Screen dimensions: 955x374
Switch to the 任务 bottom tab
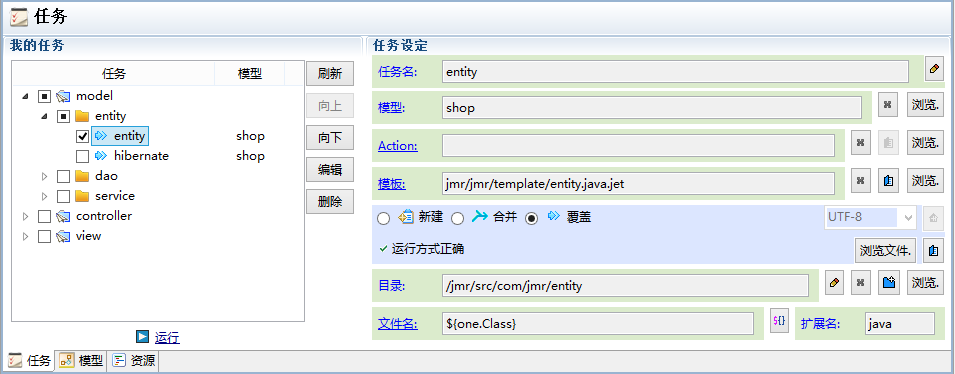pos(30,361)
